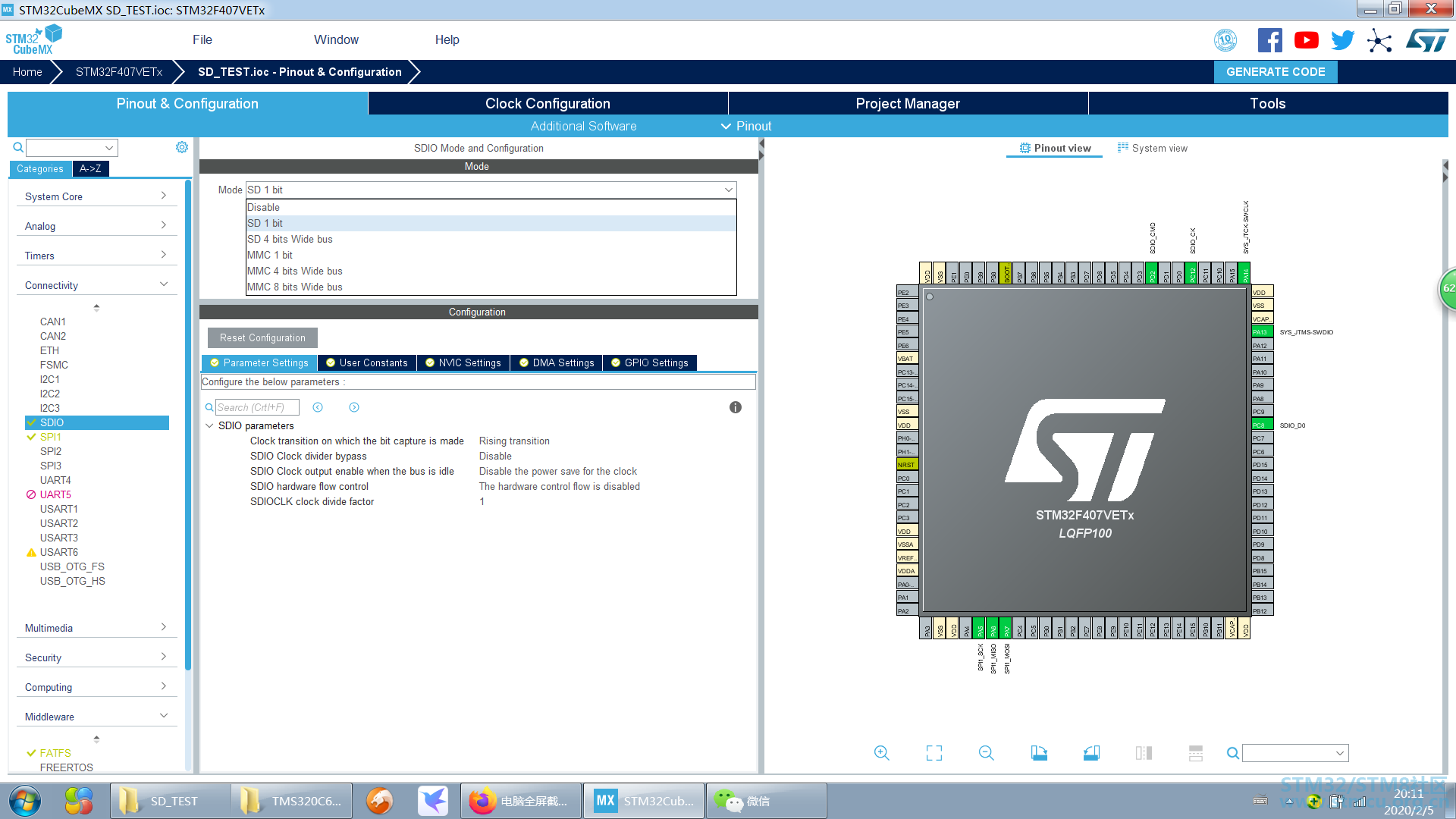
Task: Expand the Analog category
Action: tap(96, 226)
